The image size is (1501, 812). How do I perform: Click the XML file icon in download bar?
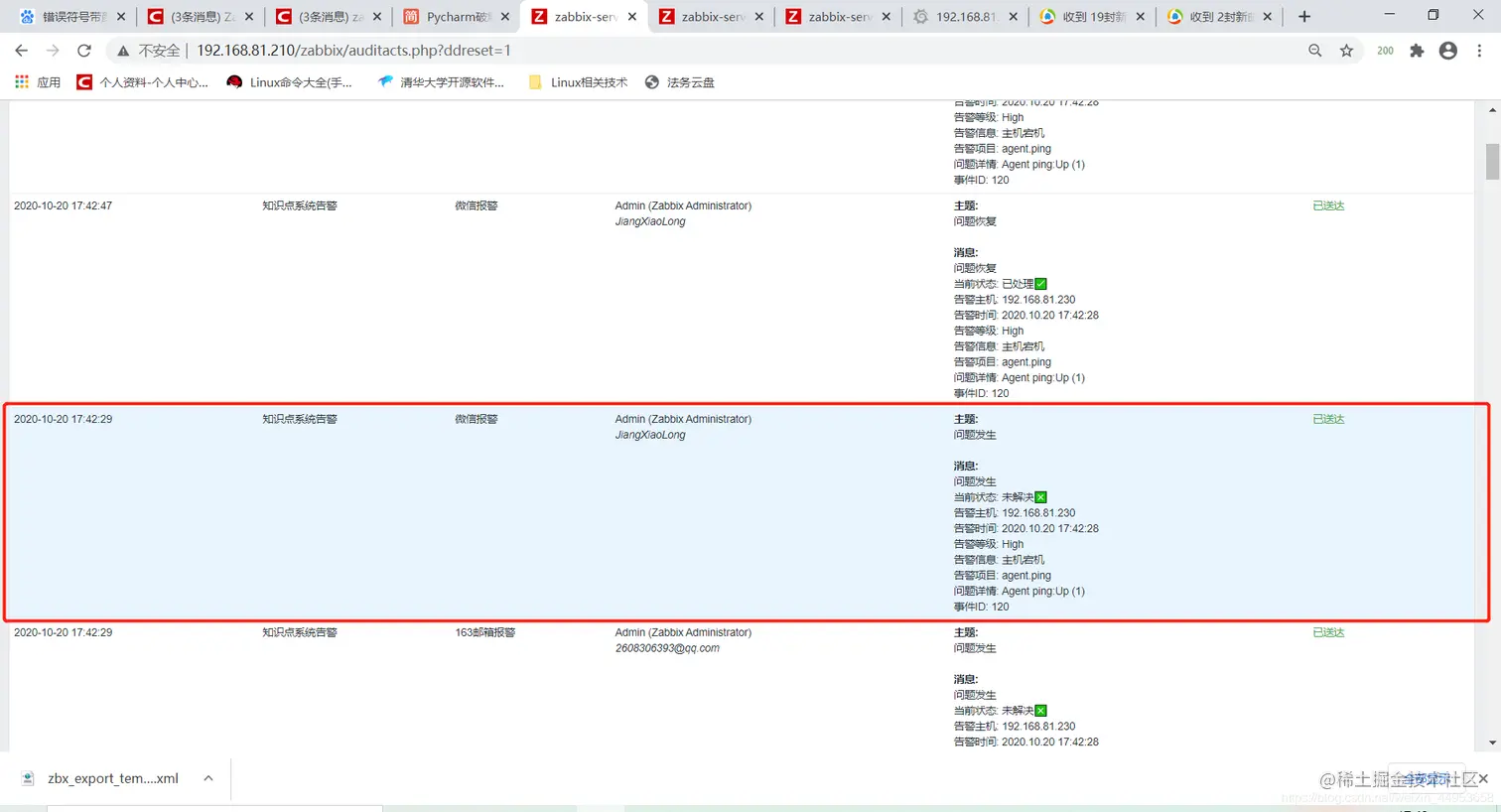pos(28,778)
